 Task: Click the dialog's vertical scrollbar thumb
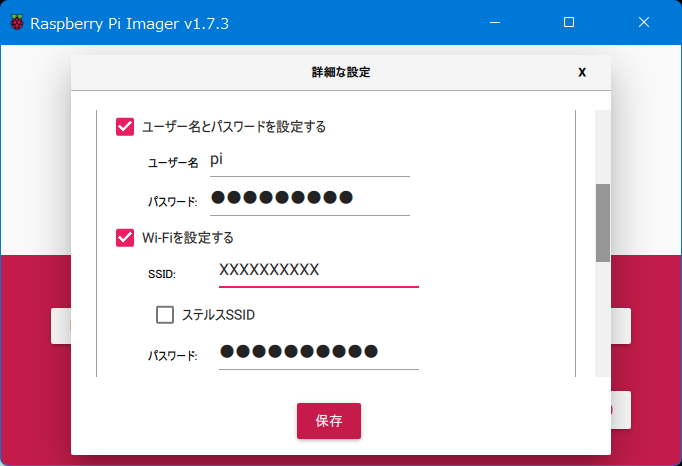[602, 223]
